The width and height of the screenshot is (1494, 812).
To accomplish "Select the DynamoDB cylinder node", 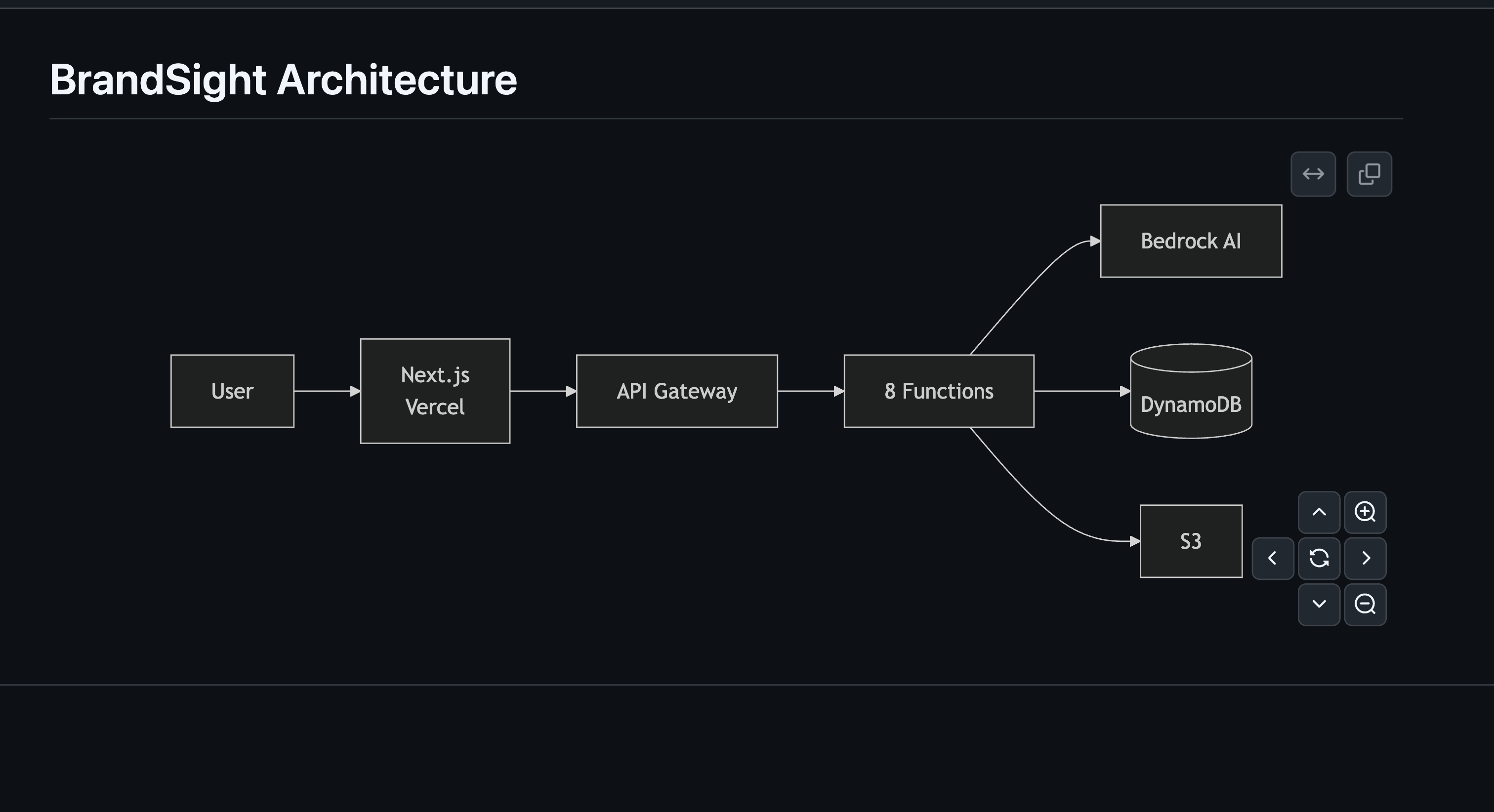I will [1191, 400].
